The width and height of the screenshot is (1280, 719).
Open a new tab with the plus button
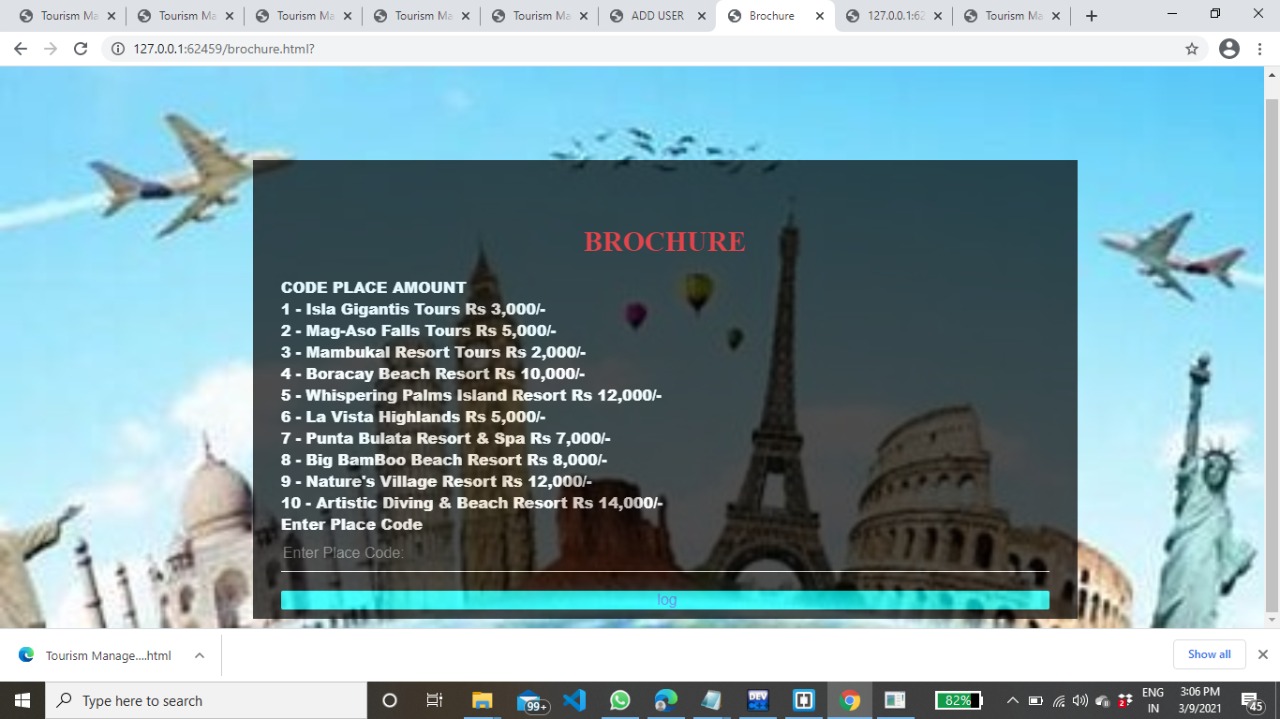pos(1091,16)
